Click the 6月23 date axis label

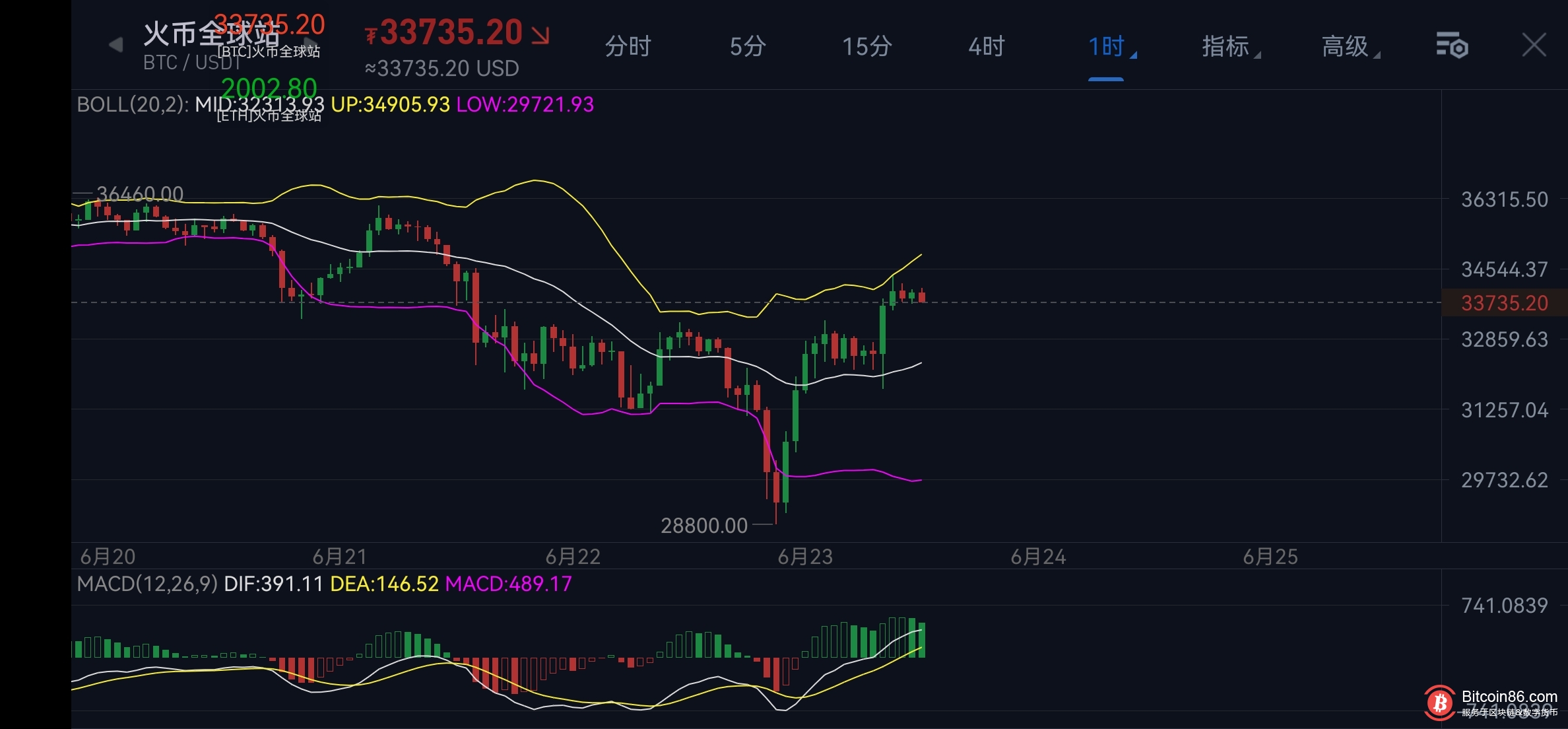[x=805, y=557]
